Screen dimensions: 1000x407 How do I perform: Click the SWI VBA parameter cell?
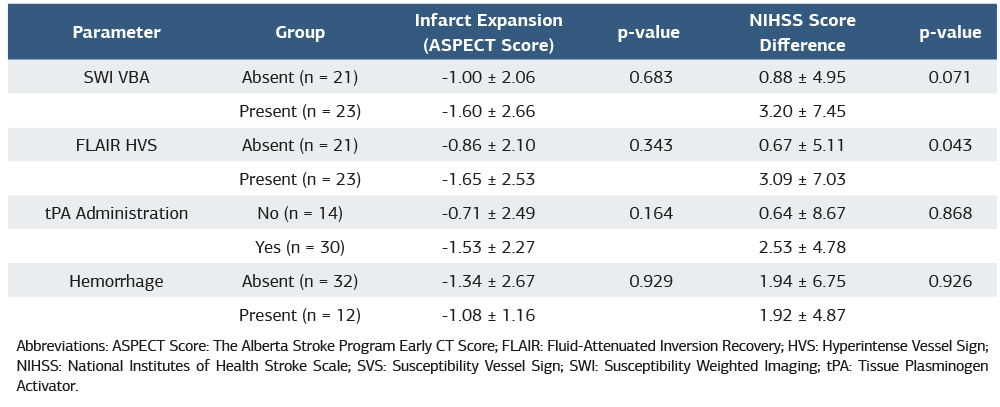(x=116, y=77)
